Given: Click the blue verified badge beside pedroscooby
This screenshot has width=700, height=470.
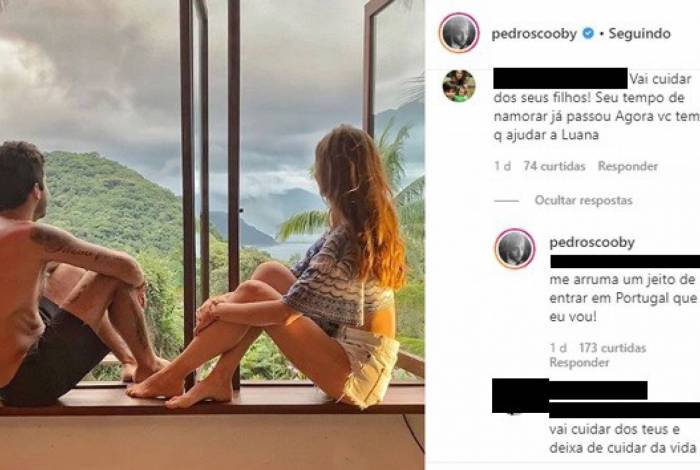Looking at the screenshot, I should pos(586,34).
